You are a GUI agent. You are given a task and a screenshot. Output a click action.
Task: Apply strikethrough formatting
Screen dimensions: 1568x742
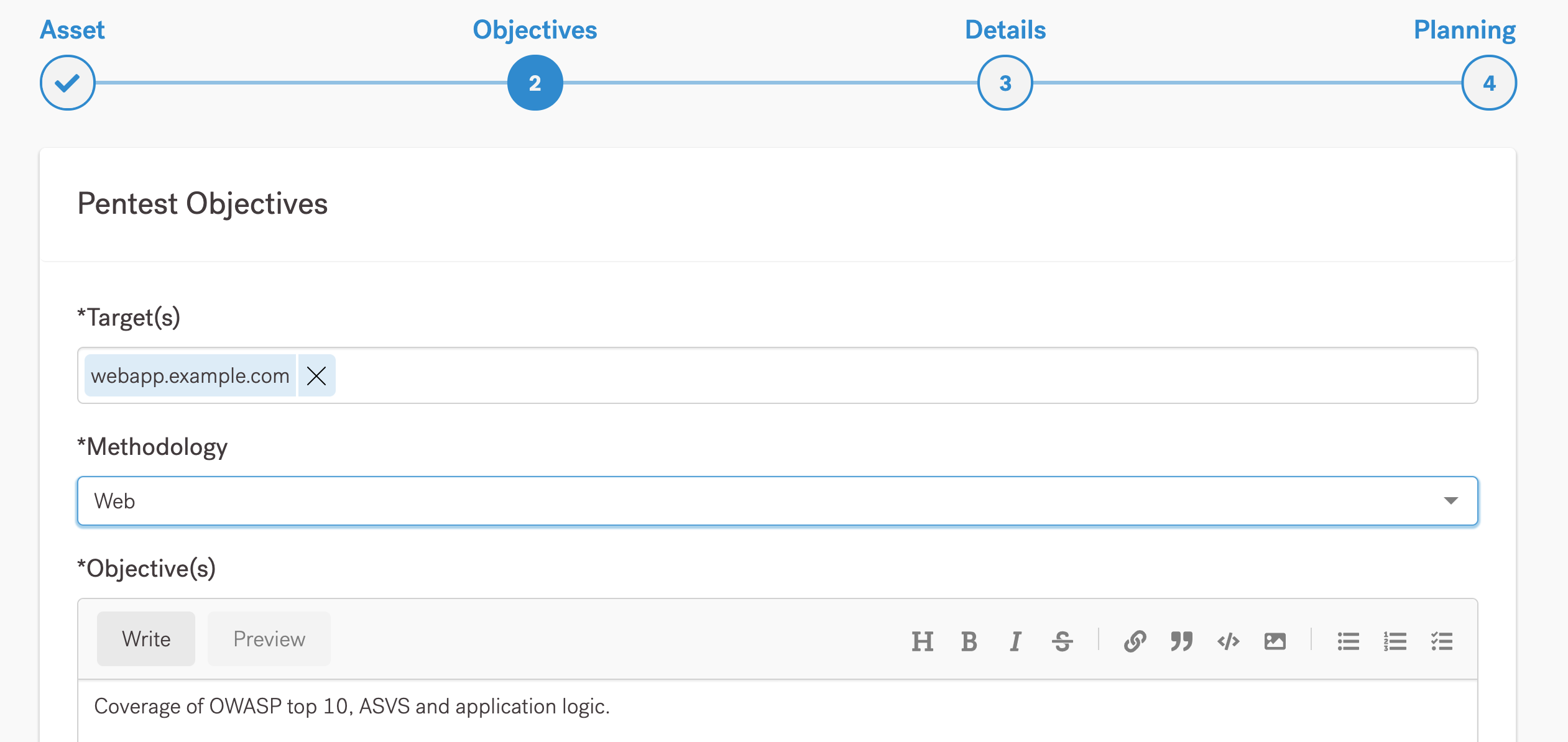click(x=1062, y=641)
